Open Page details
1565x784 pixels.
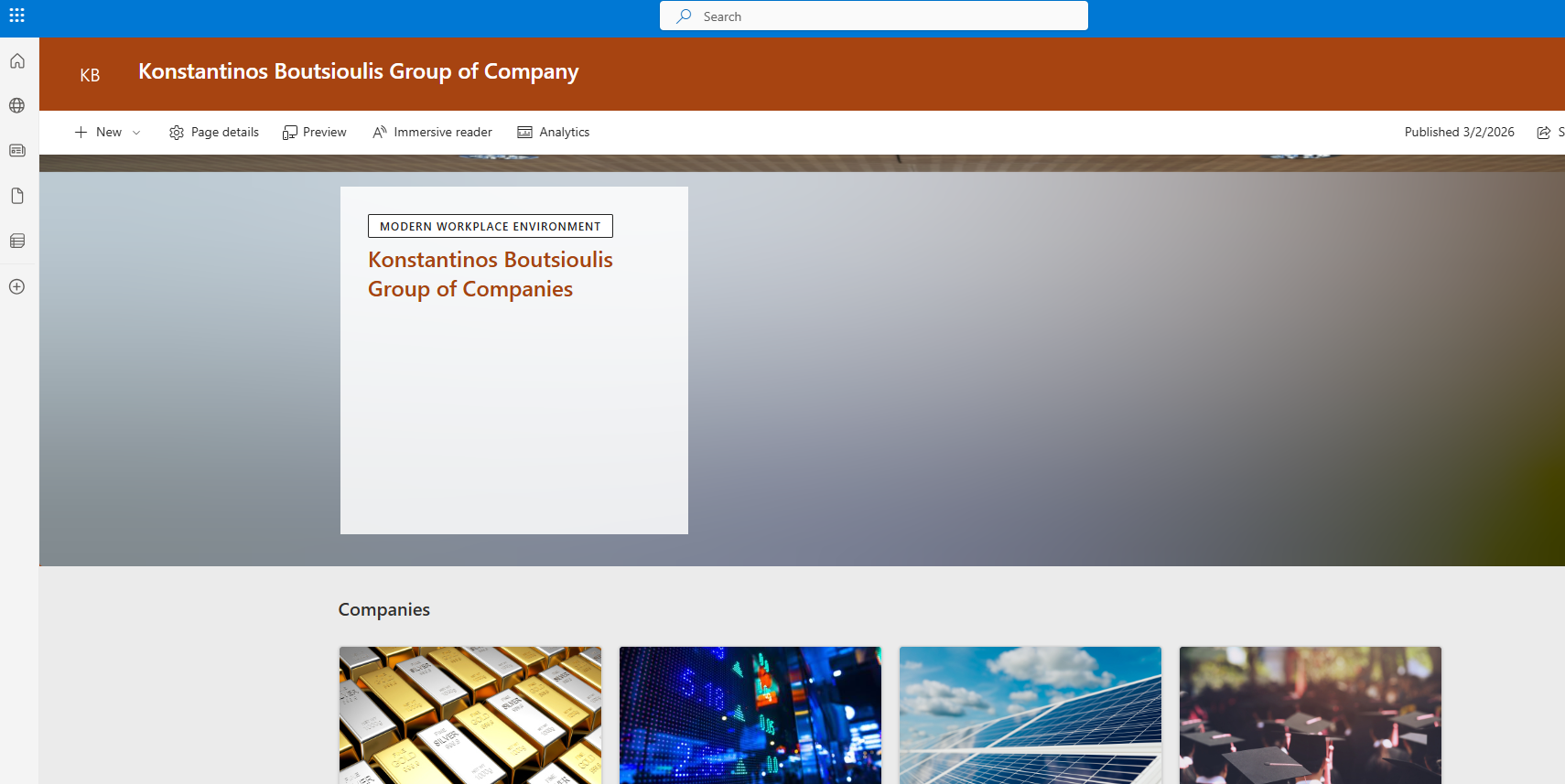point(214,133)
